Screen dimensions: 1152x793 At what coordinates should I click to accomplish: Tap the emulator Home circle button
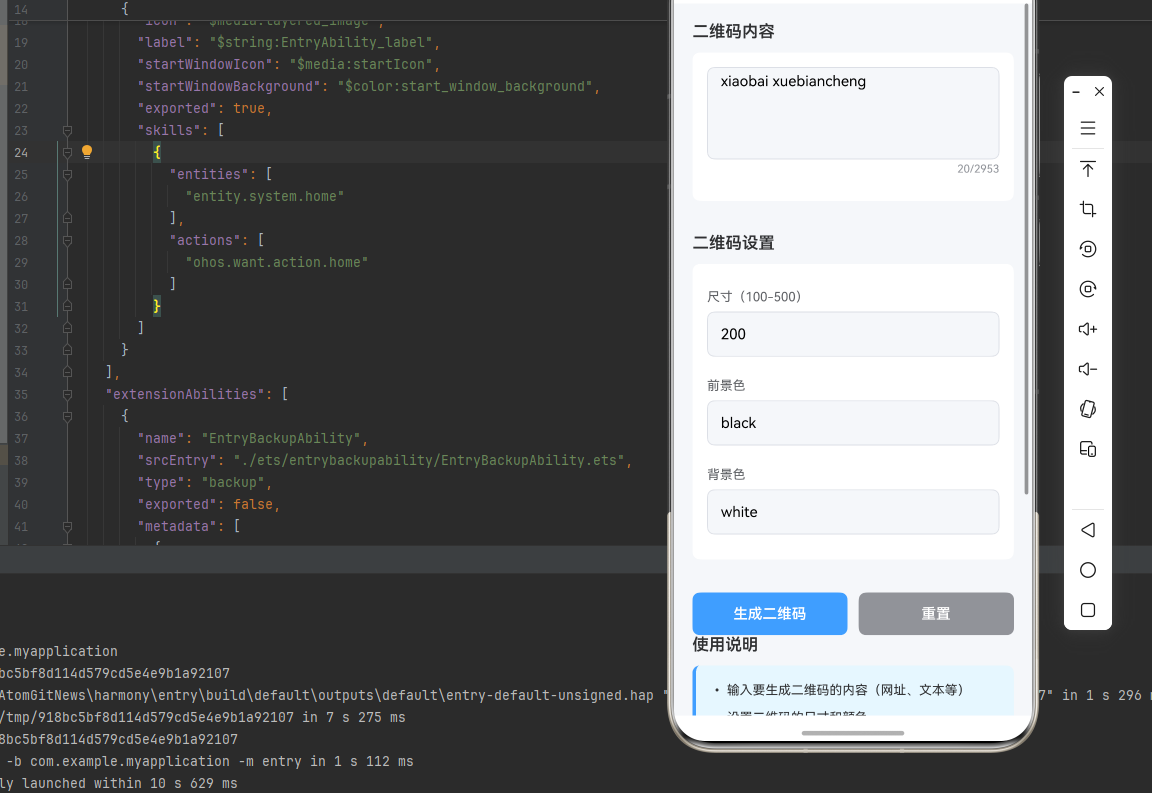[1087, 570]
